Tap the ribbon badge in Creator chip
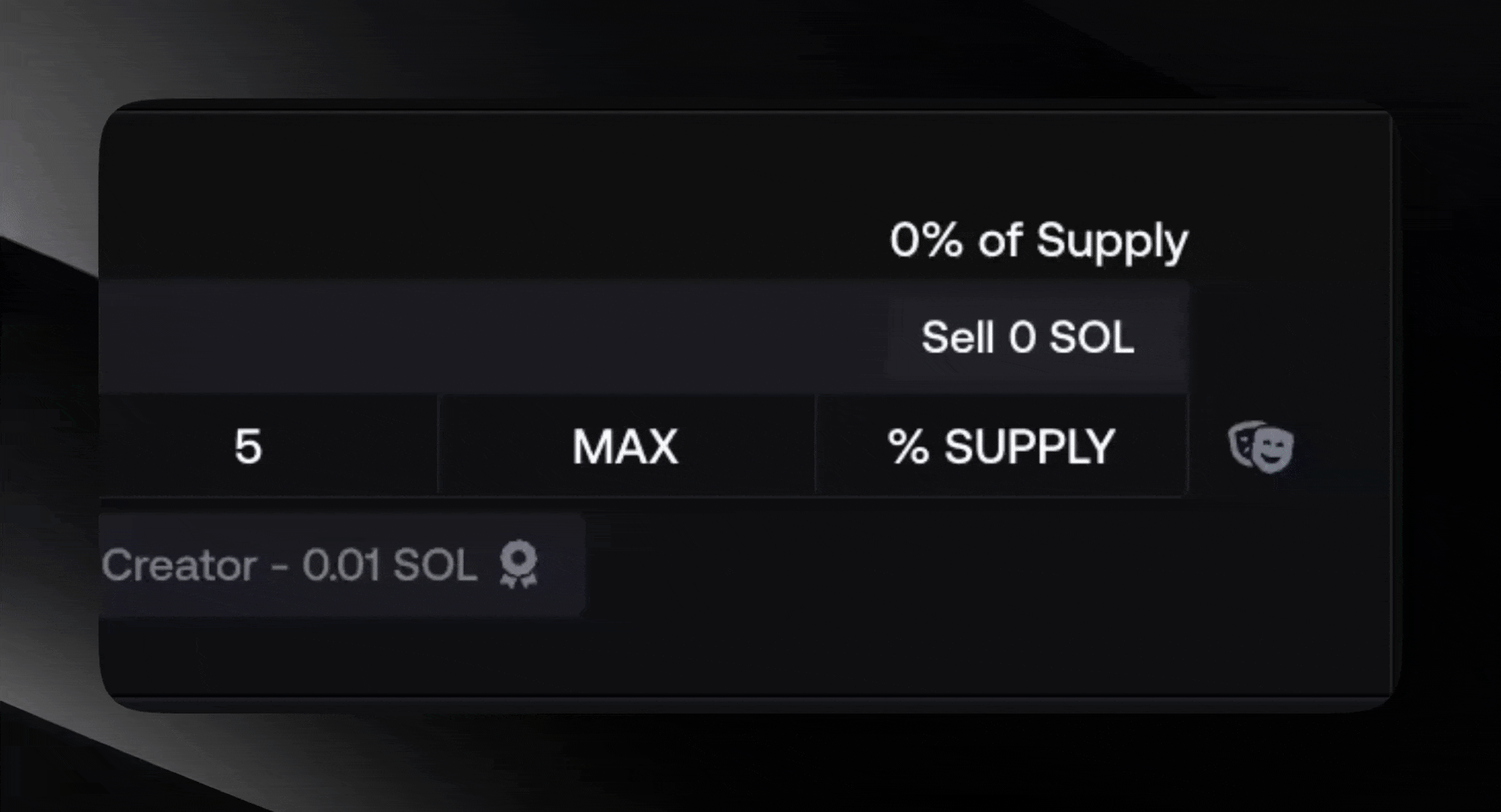The image size is (1501, 812). [x=519, y=565]
